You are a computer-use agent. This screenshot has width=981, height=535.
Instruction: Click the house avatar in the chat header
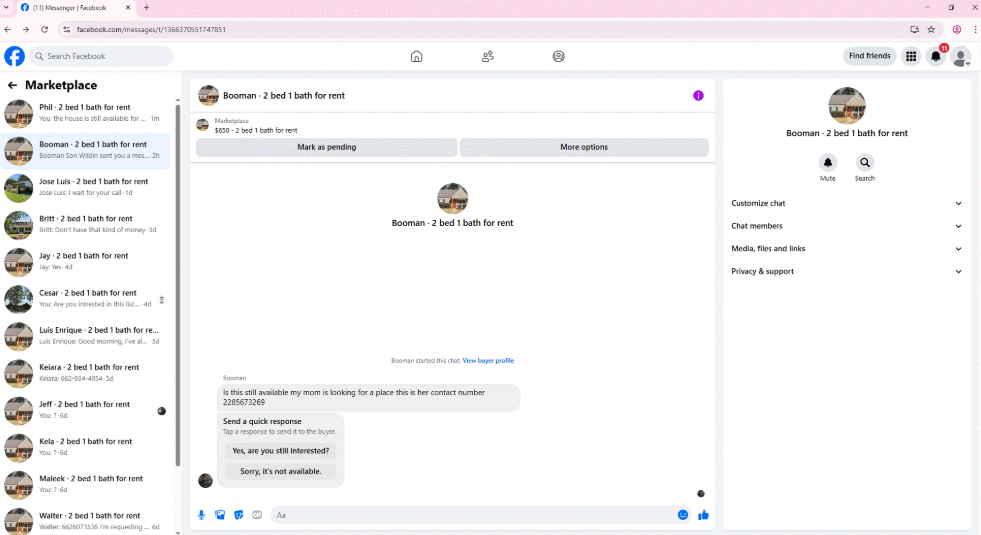click(x=208, y=96)
